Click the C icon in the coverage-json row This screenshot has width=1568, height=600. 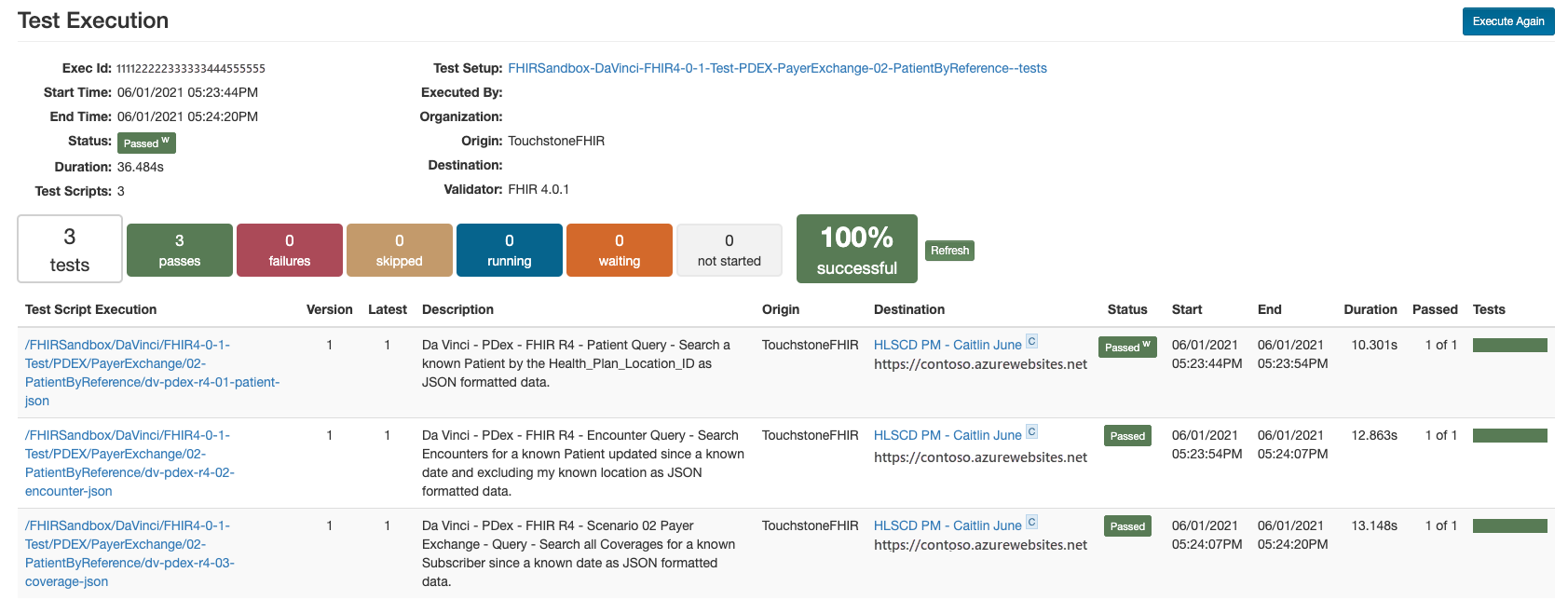point(1031,523)
